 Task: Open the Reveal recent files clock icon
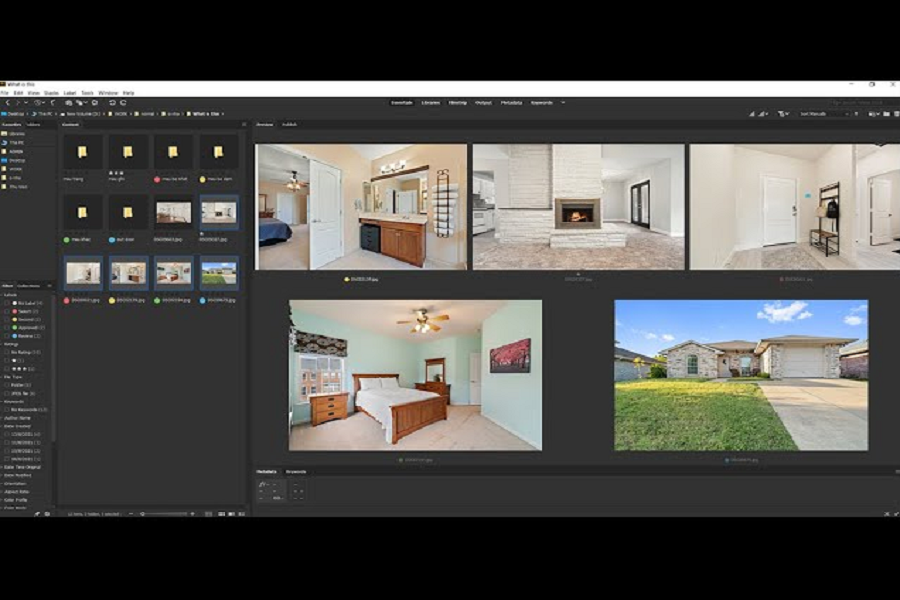click(x=38, y=103)
